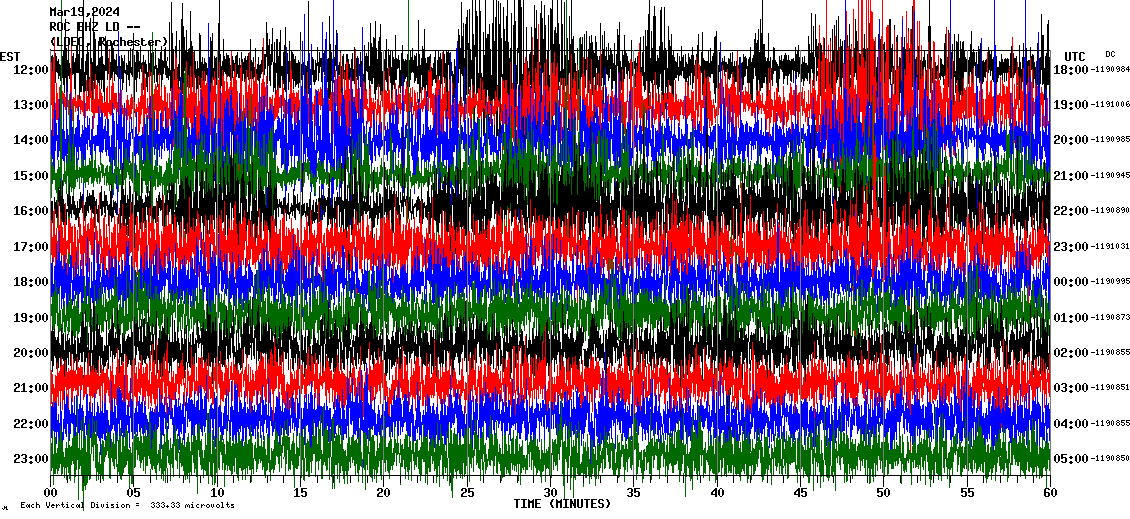Click the 30 minute tick label
The width and height of the screenshot is (1130, 519).
pyautogui.click(x=550, y=493)
